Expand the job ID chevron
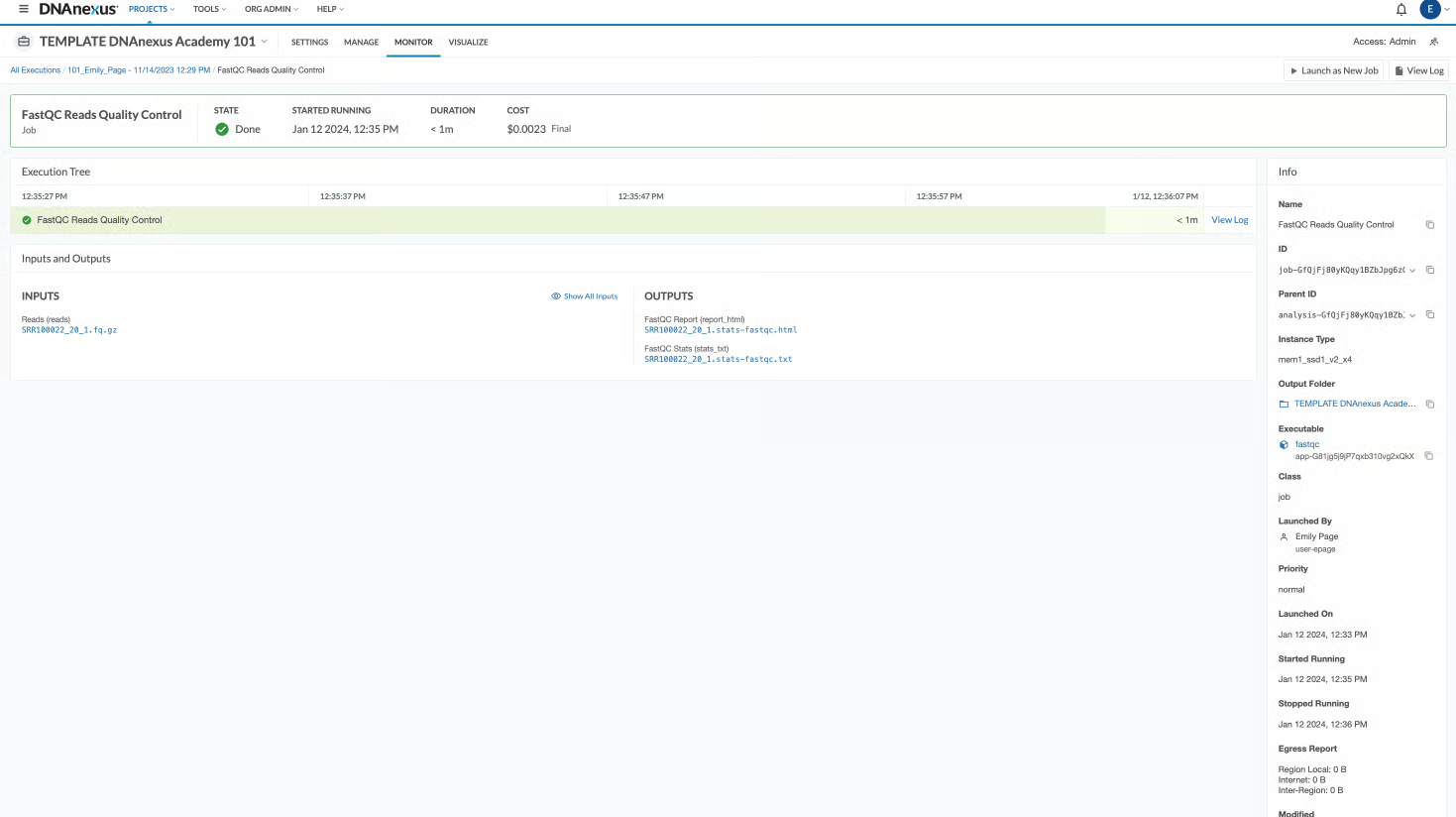Image resolution: width=1456 pixels, height=817 pixels. pos(1412,270)
